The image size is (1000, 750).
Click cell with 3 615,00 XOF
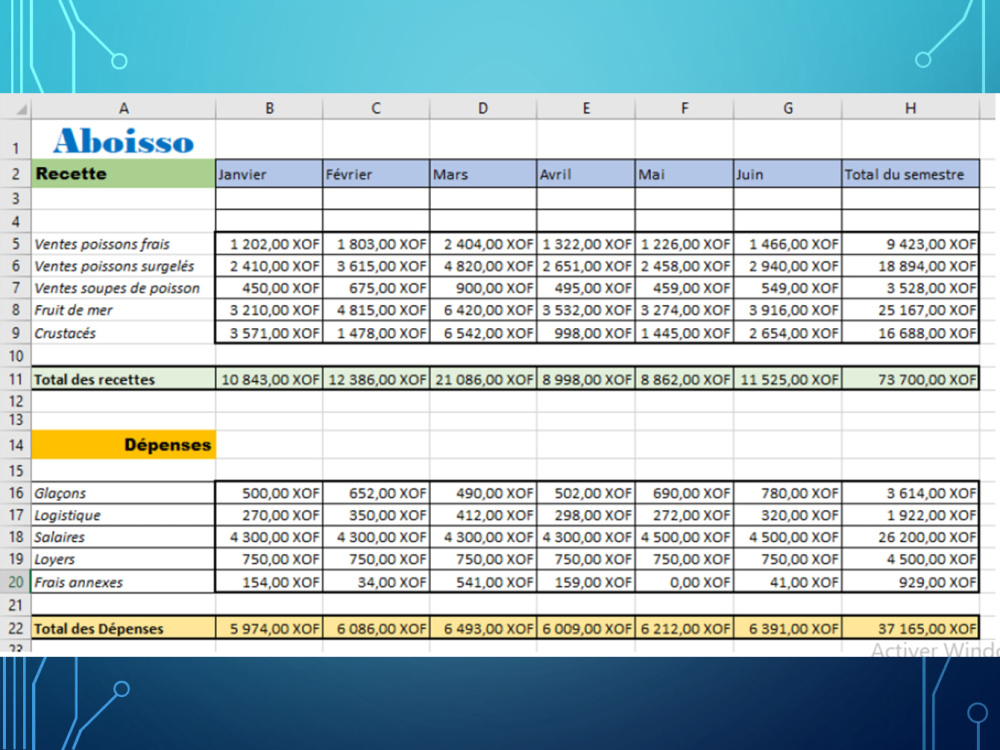tap(376, 266)
